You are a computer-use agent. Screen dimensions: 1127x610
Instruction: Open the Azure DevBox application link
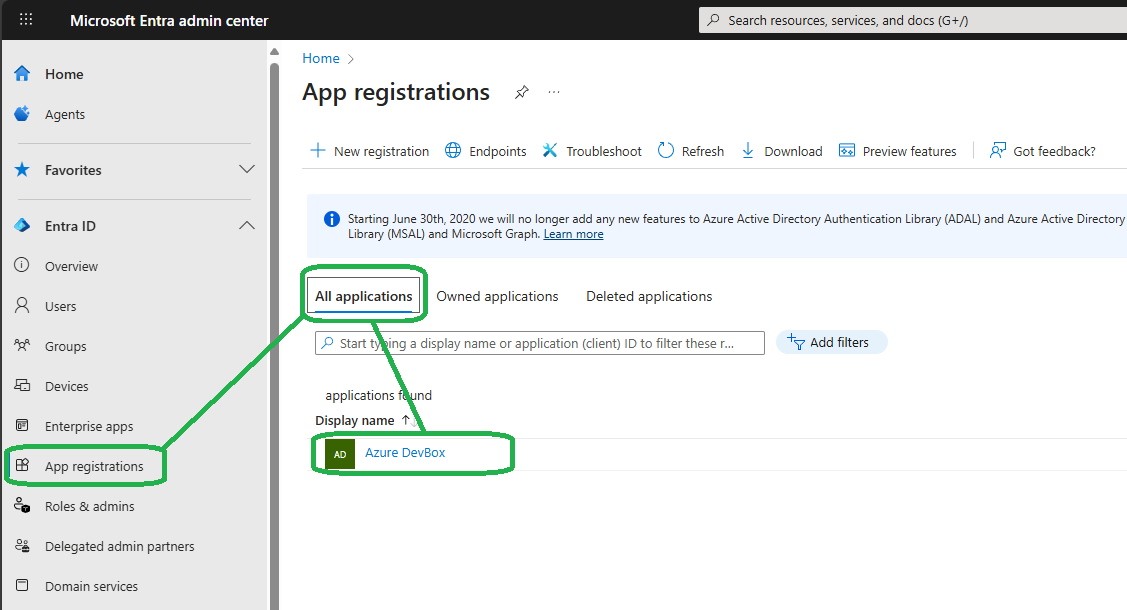405,453
